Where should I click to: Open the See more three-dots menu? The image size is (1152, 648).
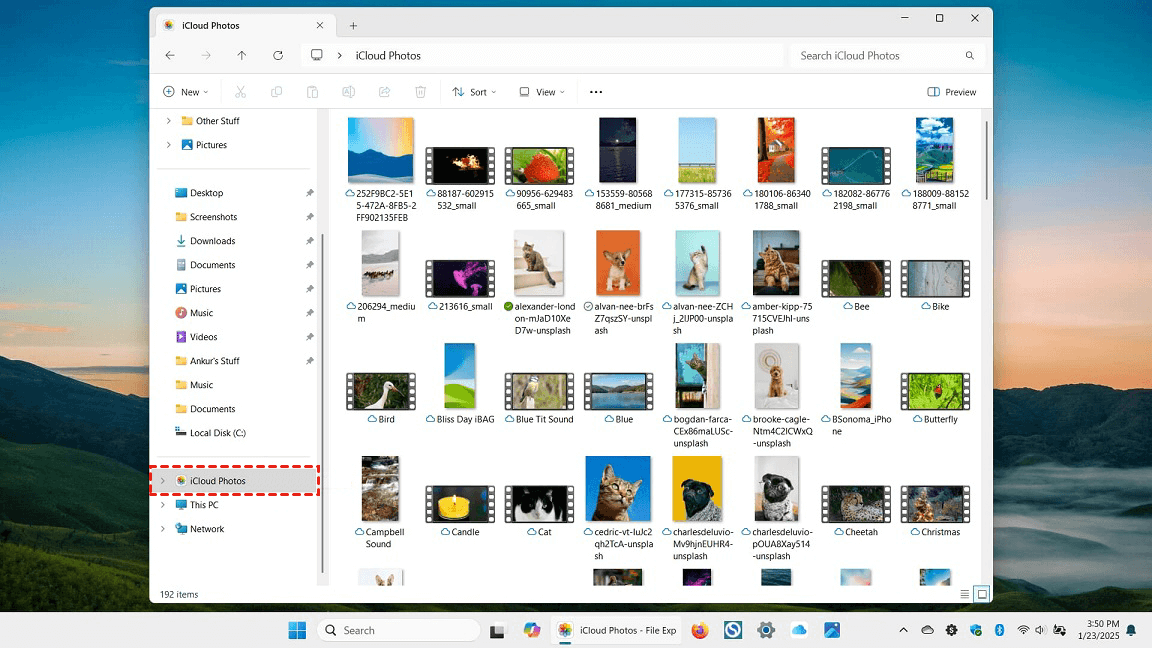point(596,92)
